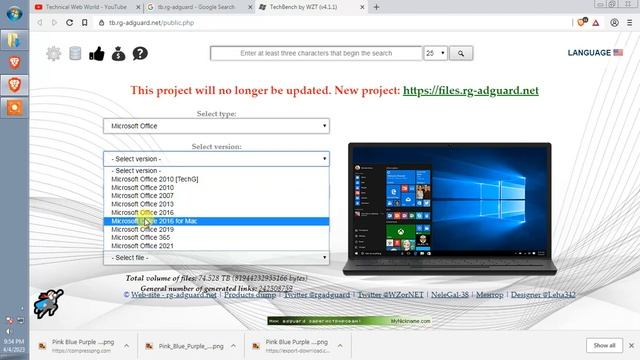Click the Brave Rewards triangle icon
The width and height of the screenshot is (640, 360).
[x=596, y=23]
